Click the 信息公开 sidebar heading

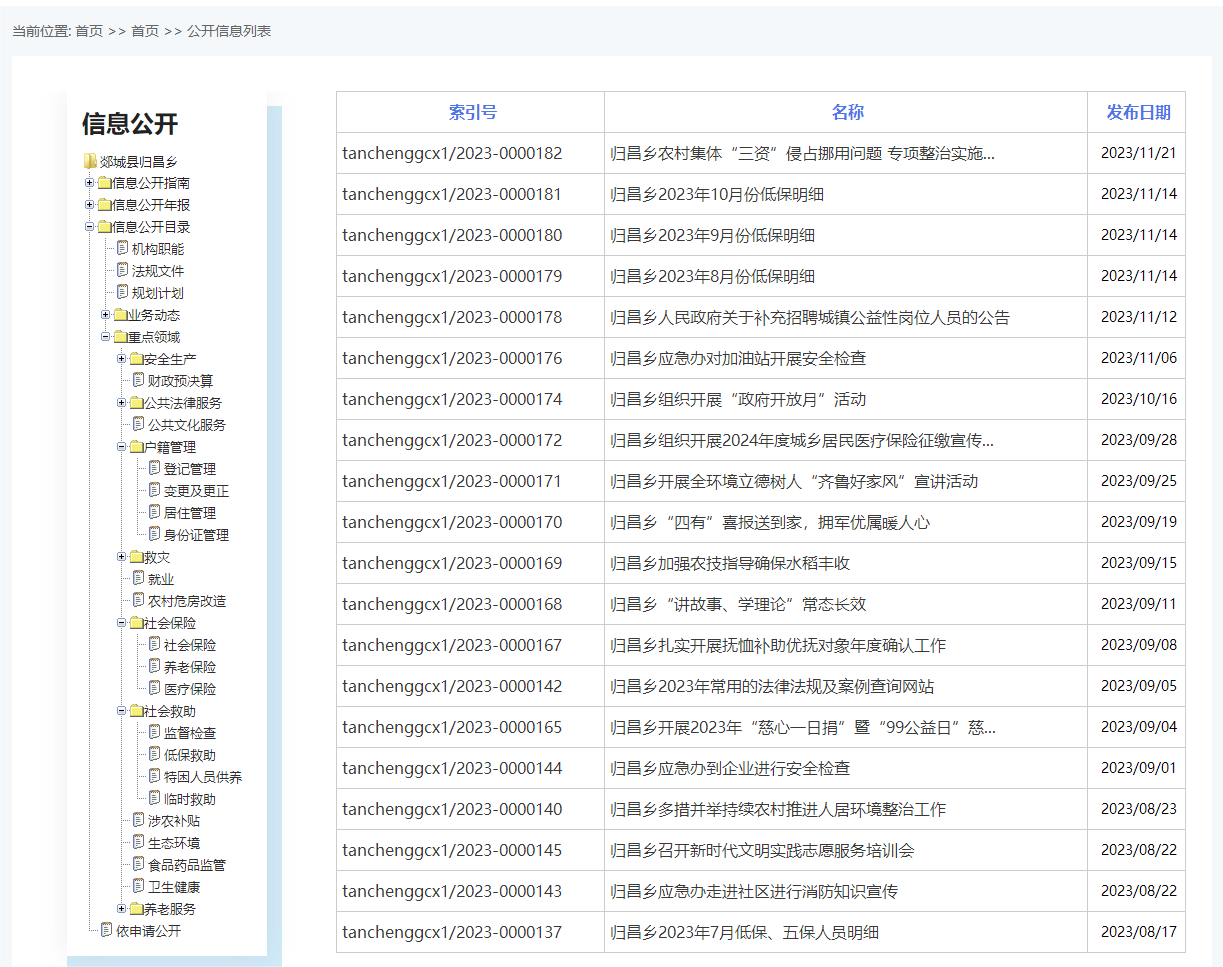click(130, 124)
